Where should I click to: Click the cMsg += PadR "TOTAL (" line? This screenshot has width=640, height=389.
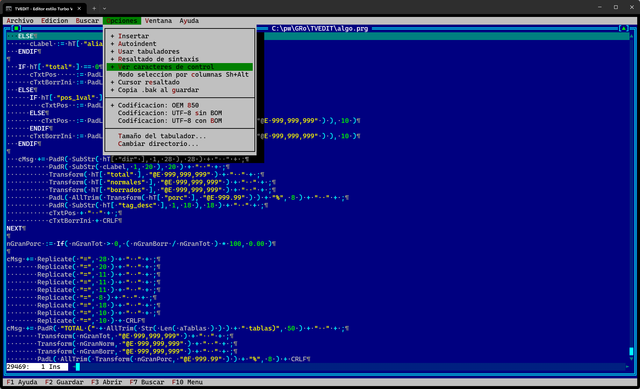click(x=178, y=329)
